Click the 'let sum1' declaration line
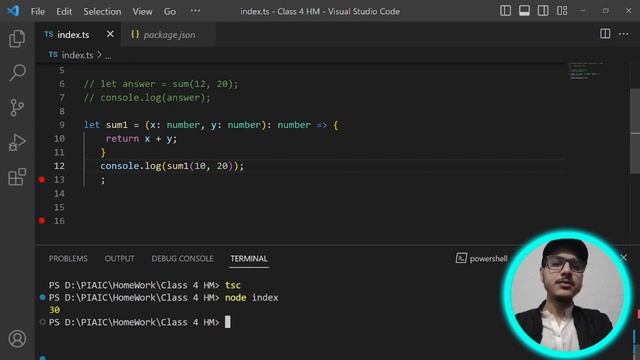Image resolution: width=640 pixels, height=360 pixels. click(x=211, y=125)
